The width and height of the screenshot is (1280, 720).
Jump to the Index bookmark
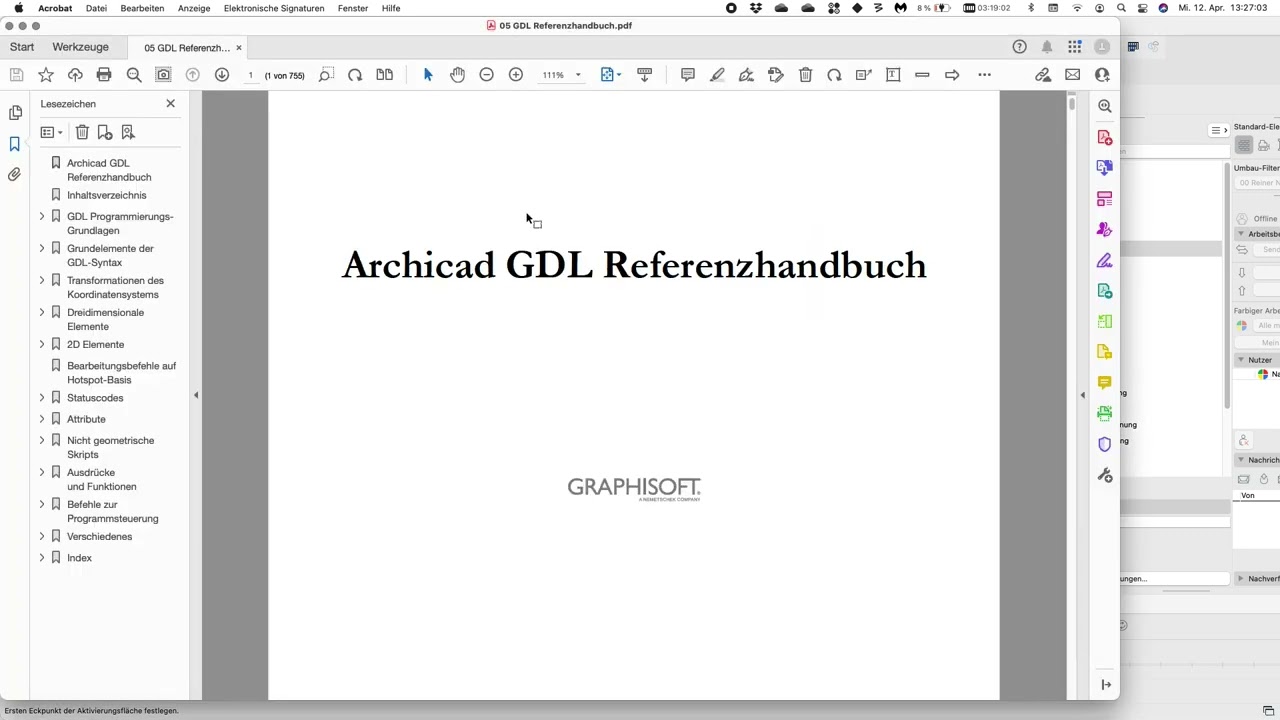pos(79,558)
